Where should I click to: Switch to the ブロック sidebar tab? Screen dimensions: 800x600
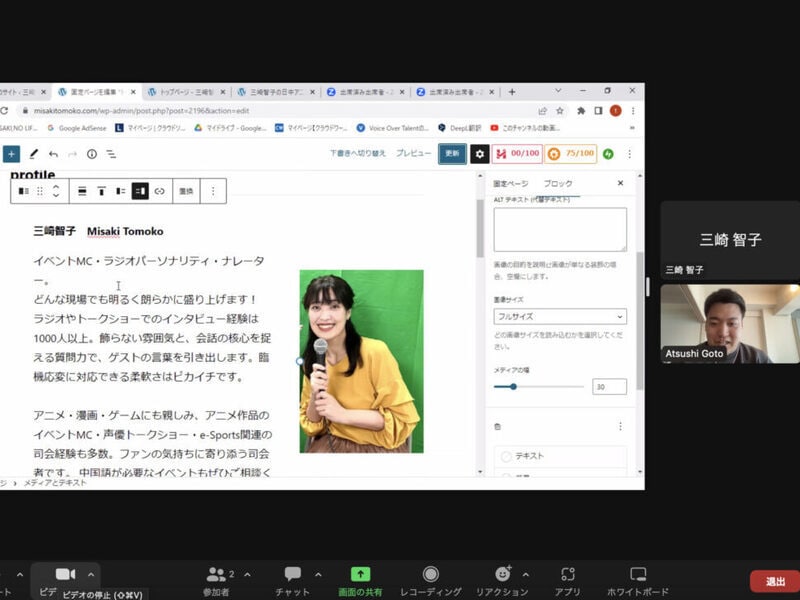point(558,183)
